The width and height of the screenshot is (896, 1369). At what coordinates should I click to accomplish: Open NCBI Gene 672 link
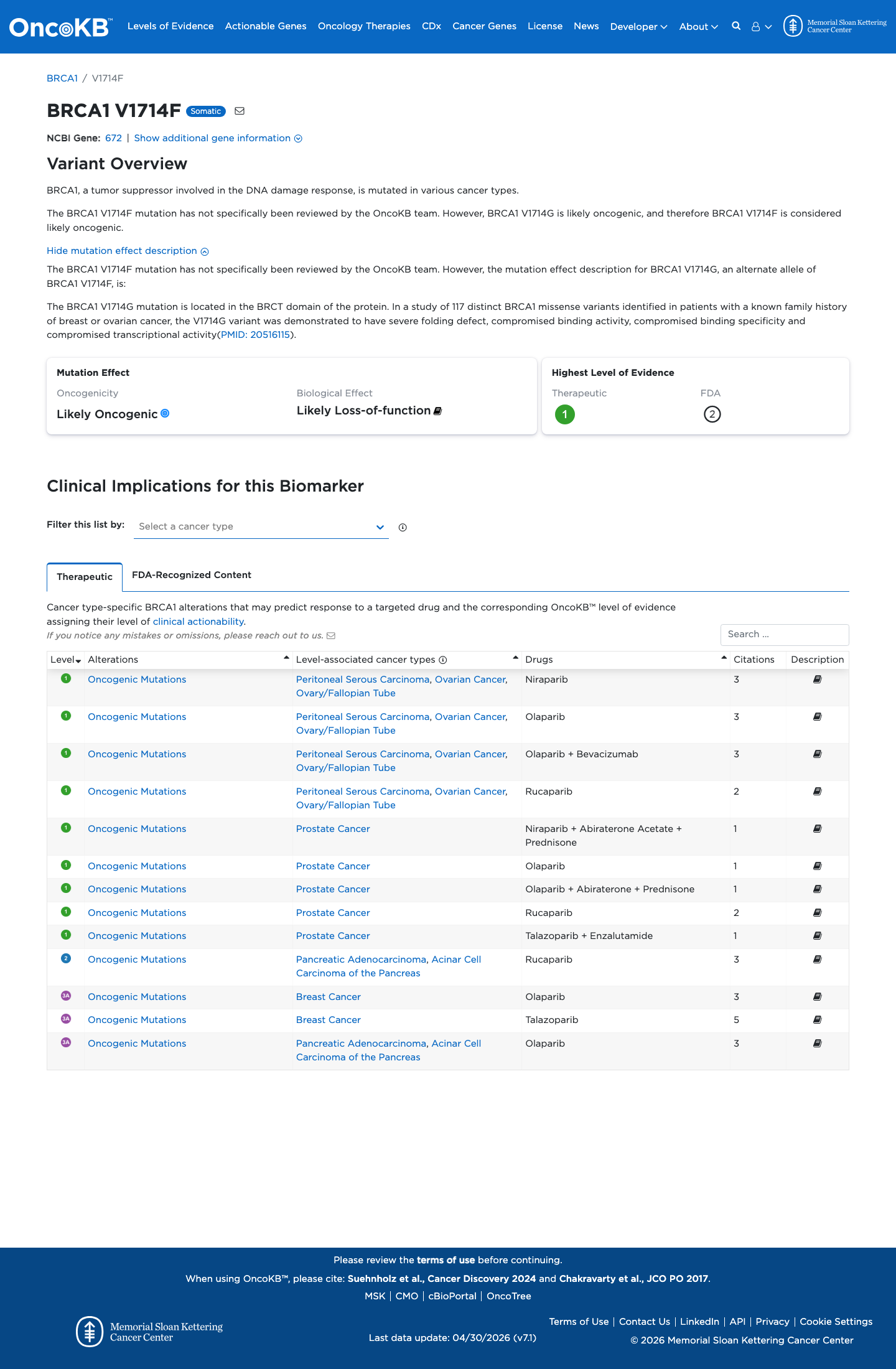coord(113,138)
